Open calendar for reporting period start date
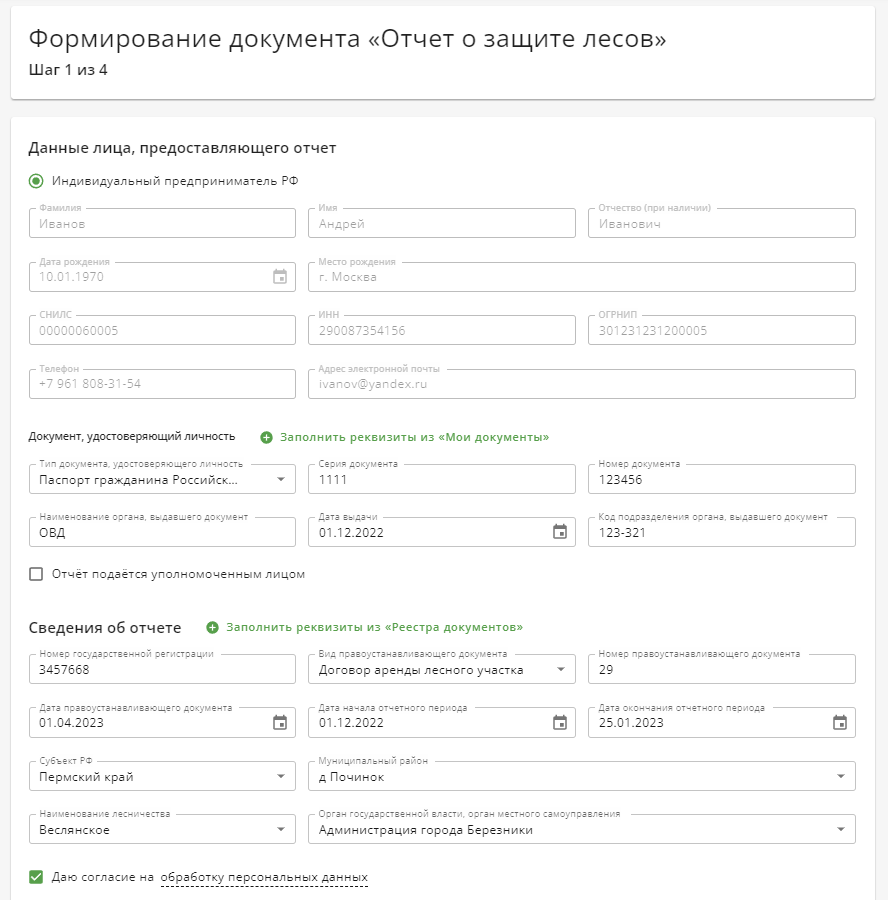 (560, 722)
